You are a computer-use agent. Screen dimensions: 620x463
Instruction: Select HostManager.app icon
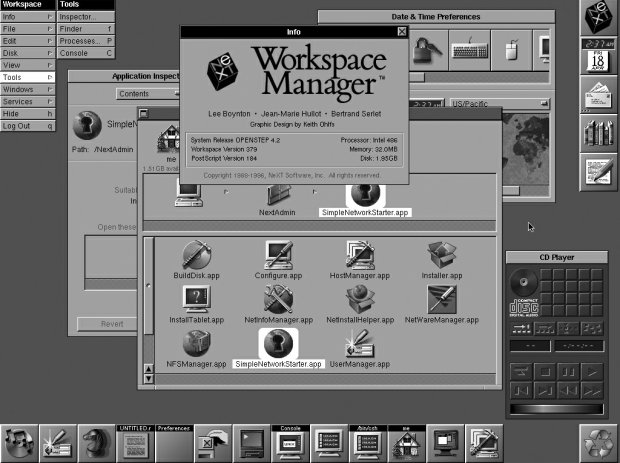click(x=360, y=255)
